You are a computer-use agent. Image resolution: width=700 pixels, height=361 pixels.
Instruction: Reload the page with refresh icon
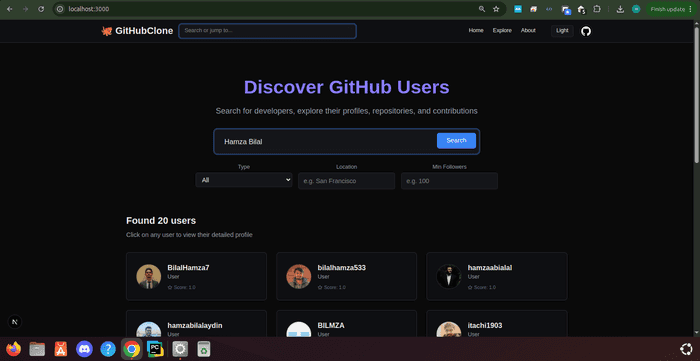pyautogui.click(x=41, y=9)
